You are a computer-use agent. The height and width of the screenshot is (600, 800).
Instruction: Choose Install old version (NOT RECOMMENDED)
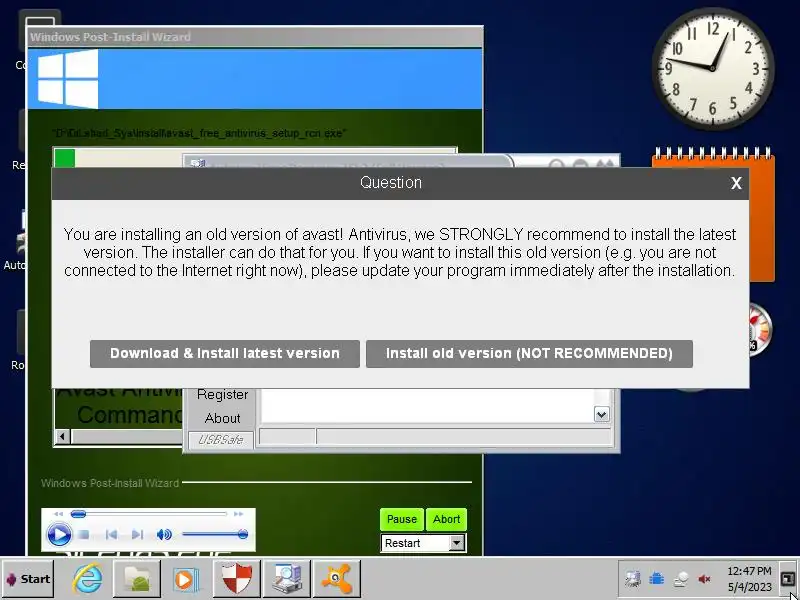(529, 354)
